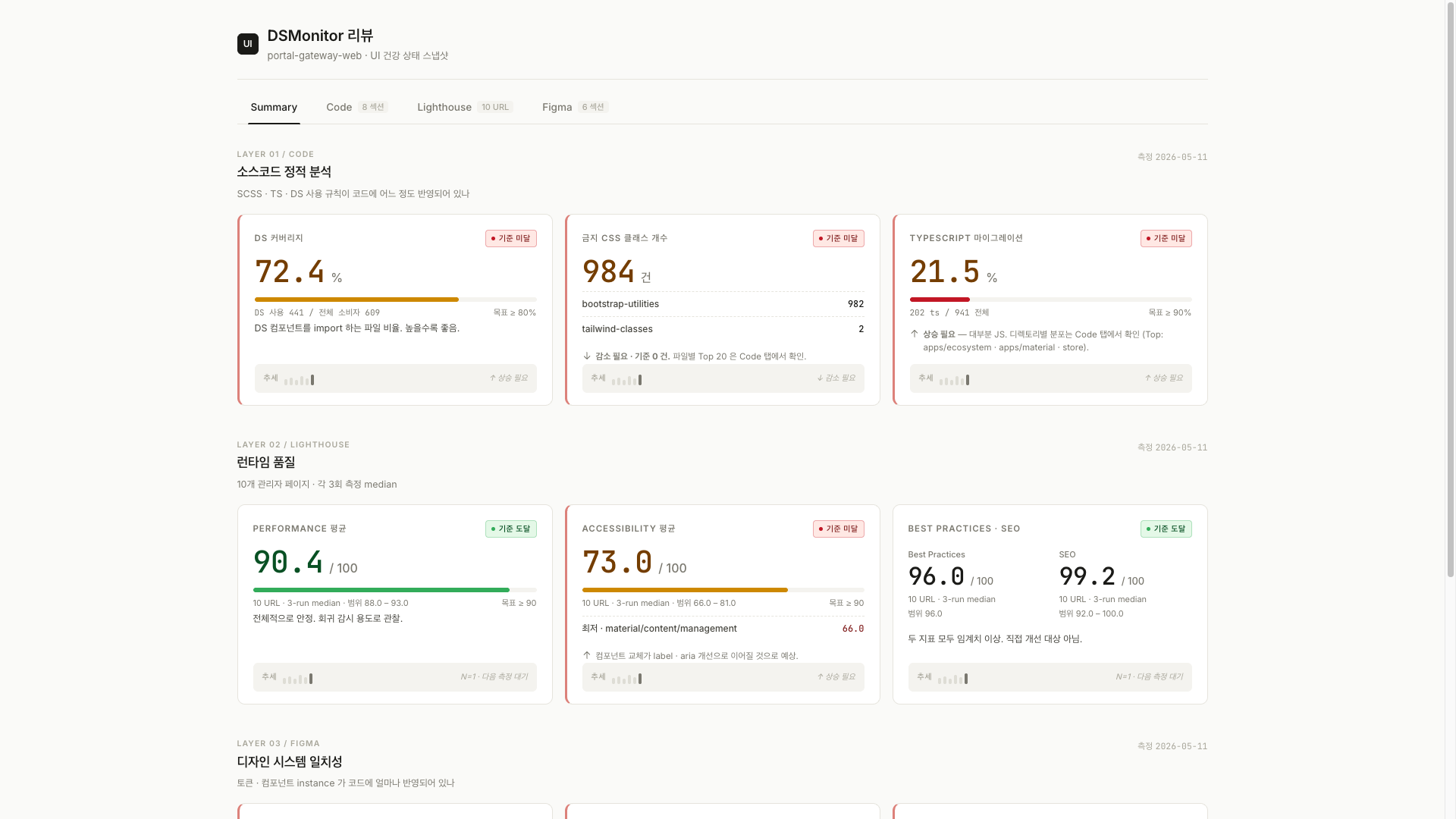Screen dimensions: 1456x819
Task: Click the 21.5 % TypeScript migration value
Action: click(x=954, y=271)
